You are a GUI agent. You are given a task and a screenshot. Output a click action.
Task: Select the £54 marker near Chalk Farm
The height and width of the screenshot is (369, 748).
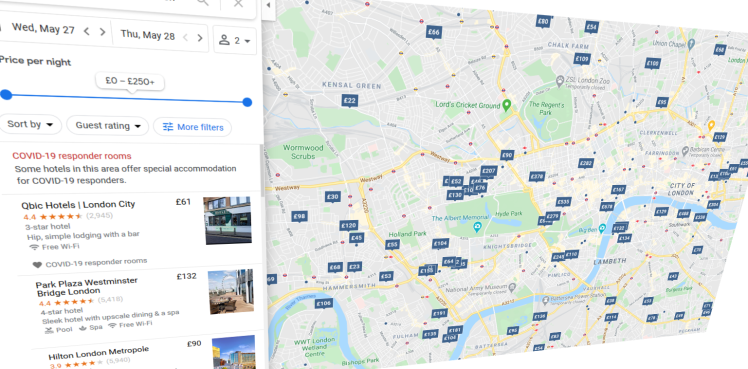coord(592,28)
